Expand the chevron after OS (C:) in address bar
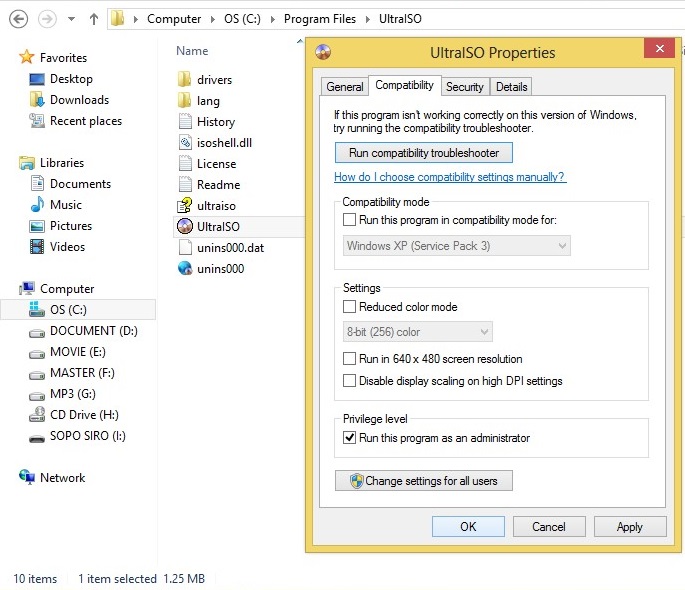The width and height of the screenshot is (685, 590). click(273, 19)
